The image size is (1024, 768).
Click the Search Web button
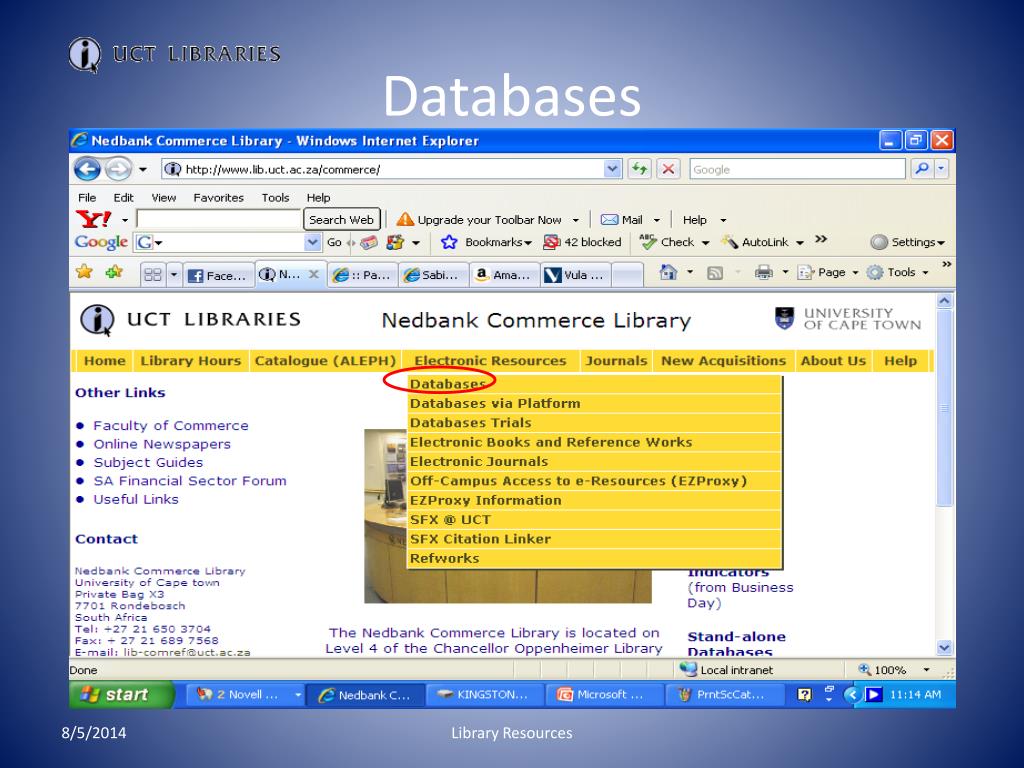342,220
